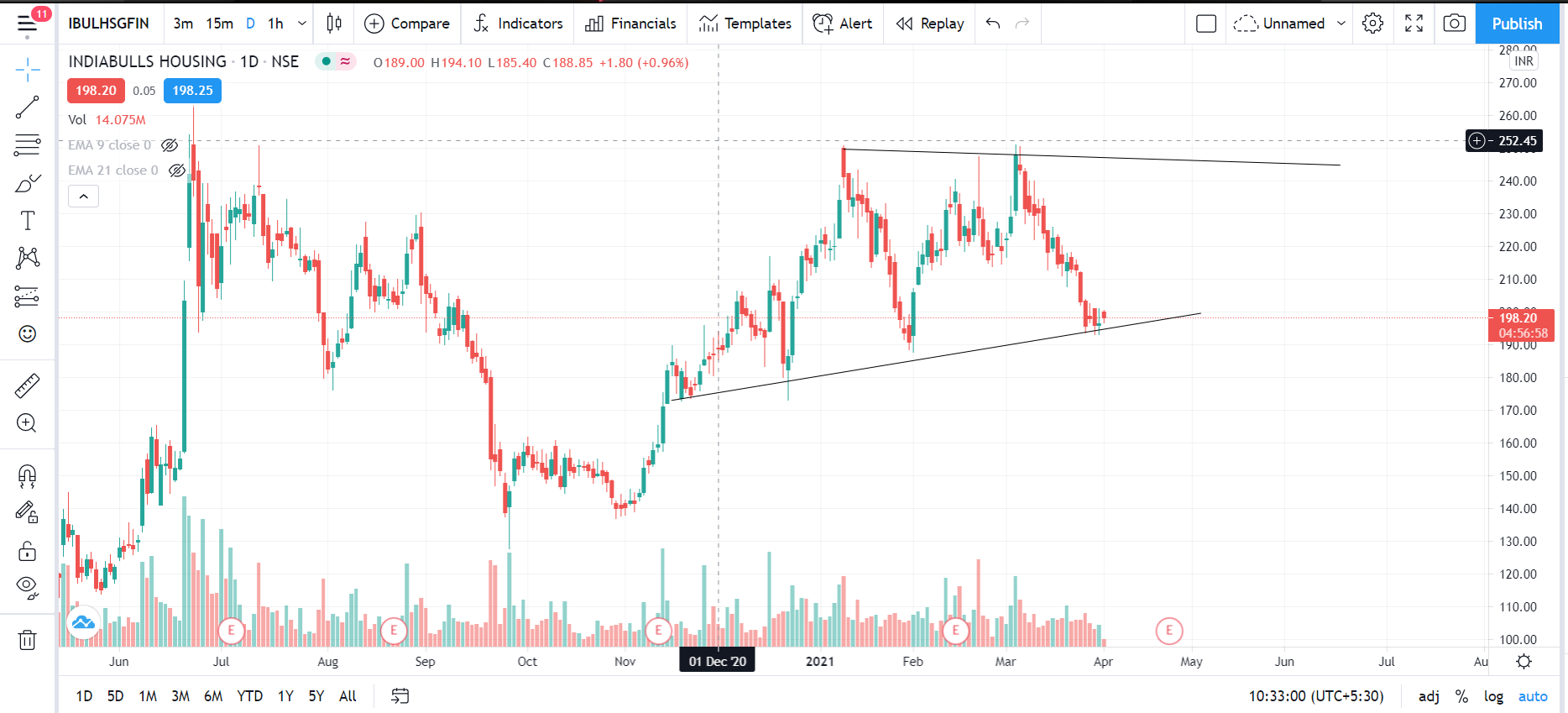The width and height of the screenshot is (1568, 713).
Task: Open INR currency selector
Action: click(x=1524, y=61)
